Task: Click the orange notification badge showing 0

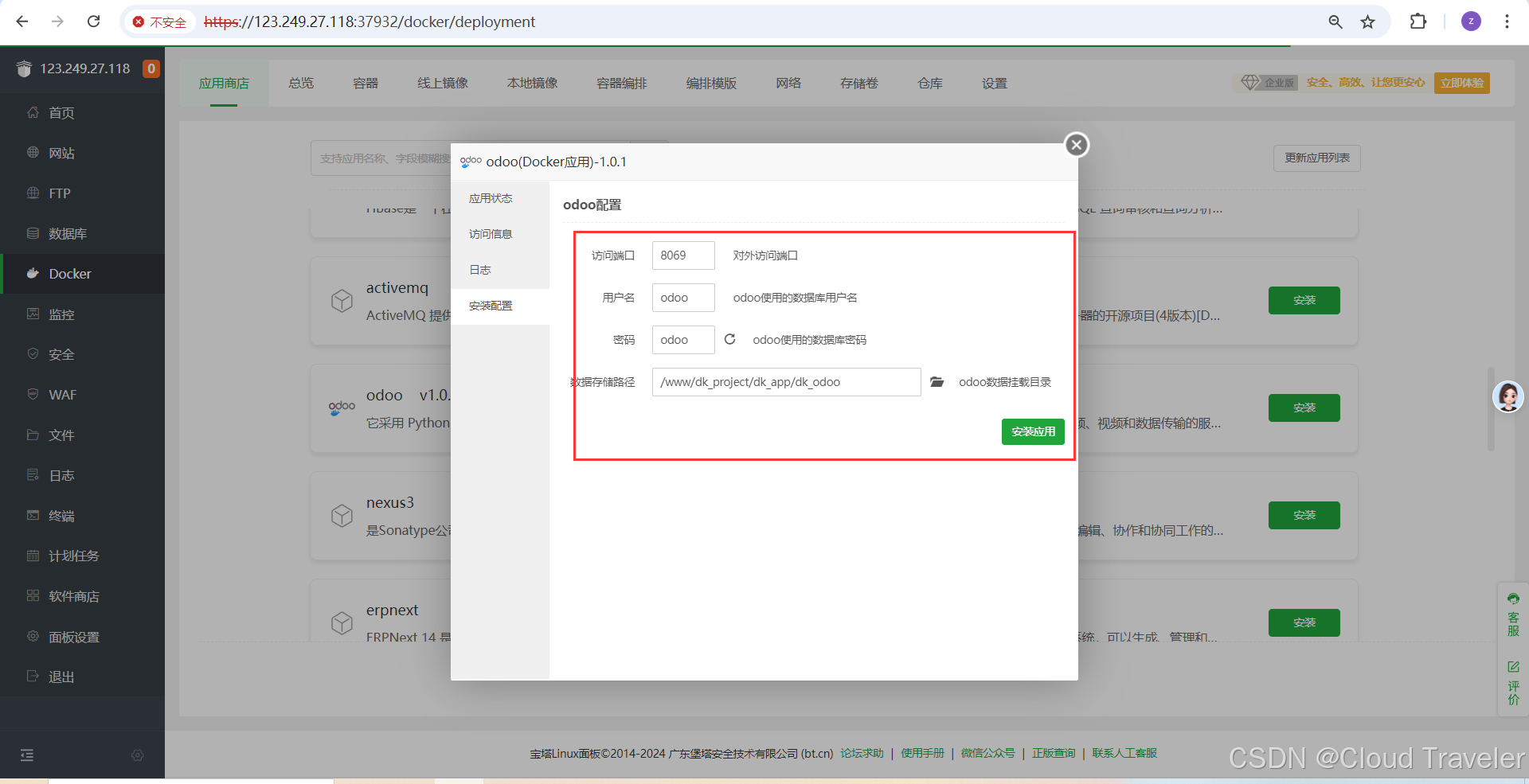Action: tap(151, 68)
